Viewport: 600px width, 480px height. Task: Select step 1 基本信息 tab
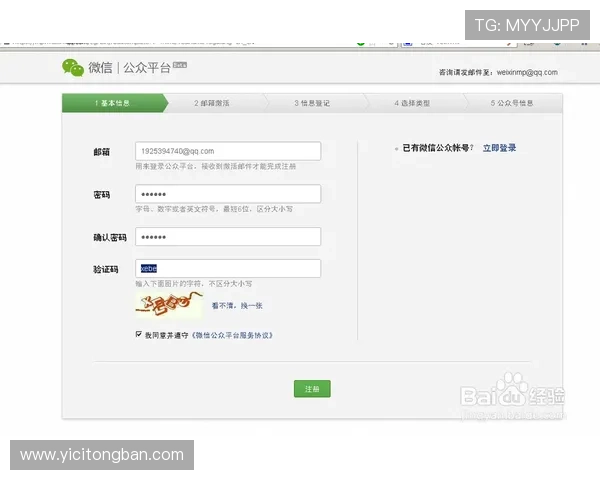113,103
